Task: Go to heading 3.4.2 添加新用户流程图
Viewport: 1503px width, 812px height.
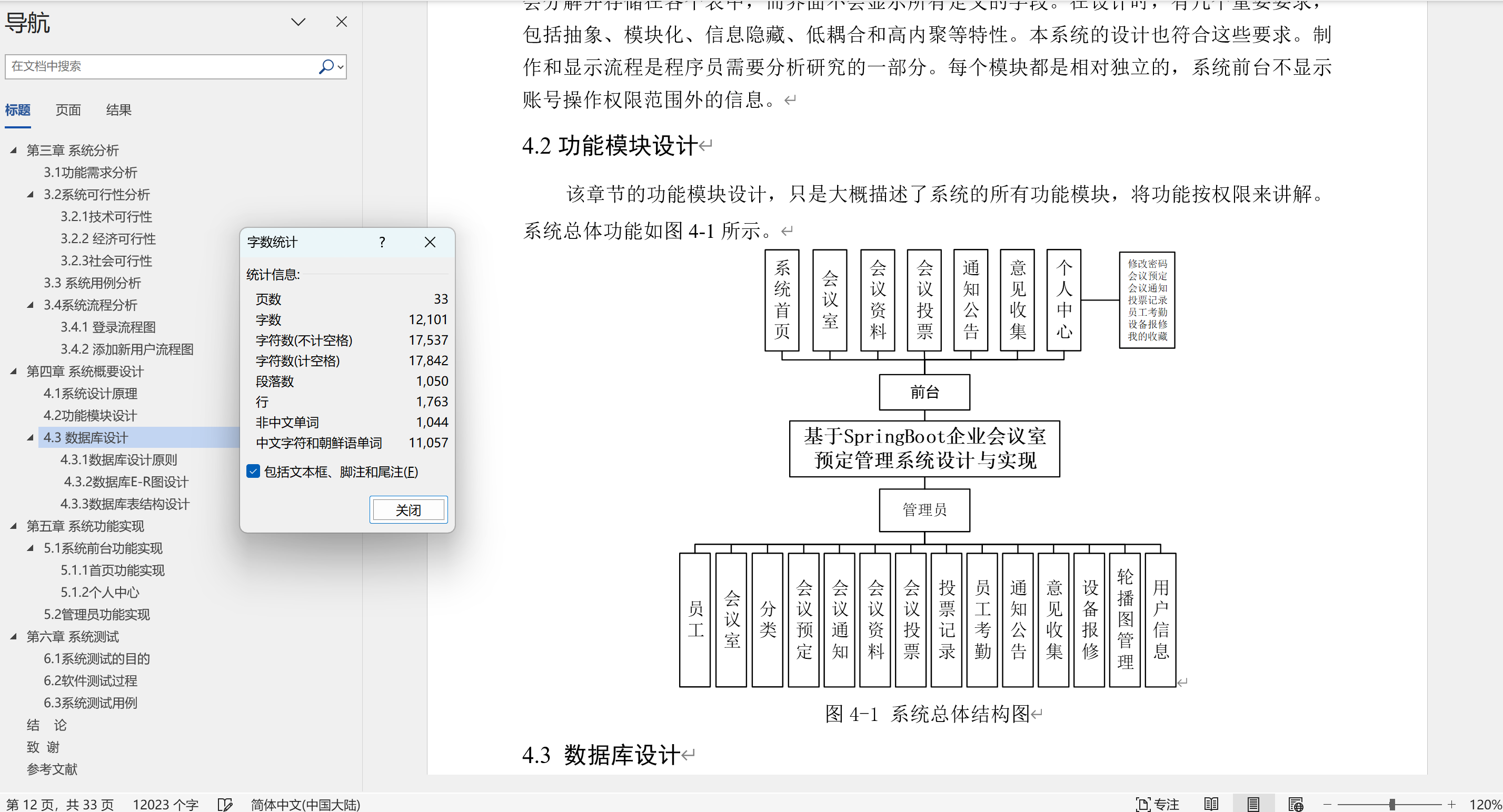Action: 127,349
